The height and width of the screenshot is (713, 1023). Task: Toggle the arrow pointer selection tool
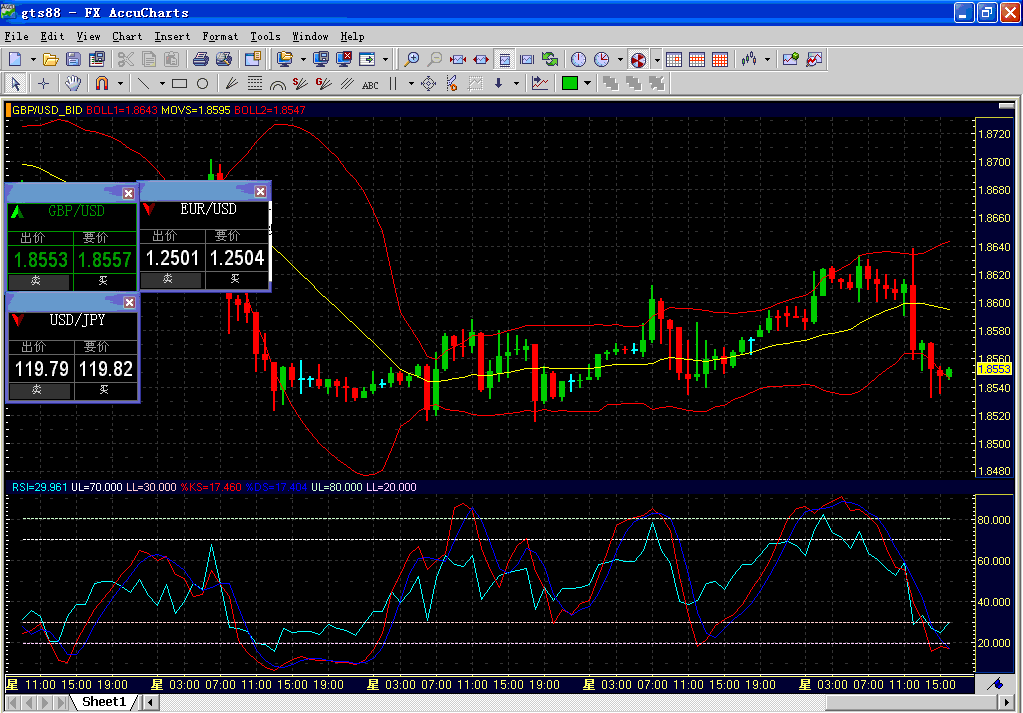tap(16, 83)
